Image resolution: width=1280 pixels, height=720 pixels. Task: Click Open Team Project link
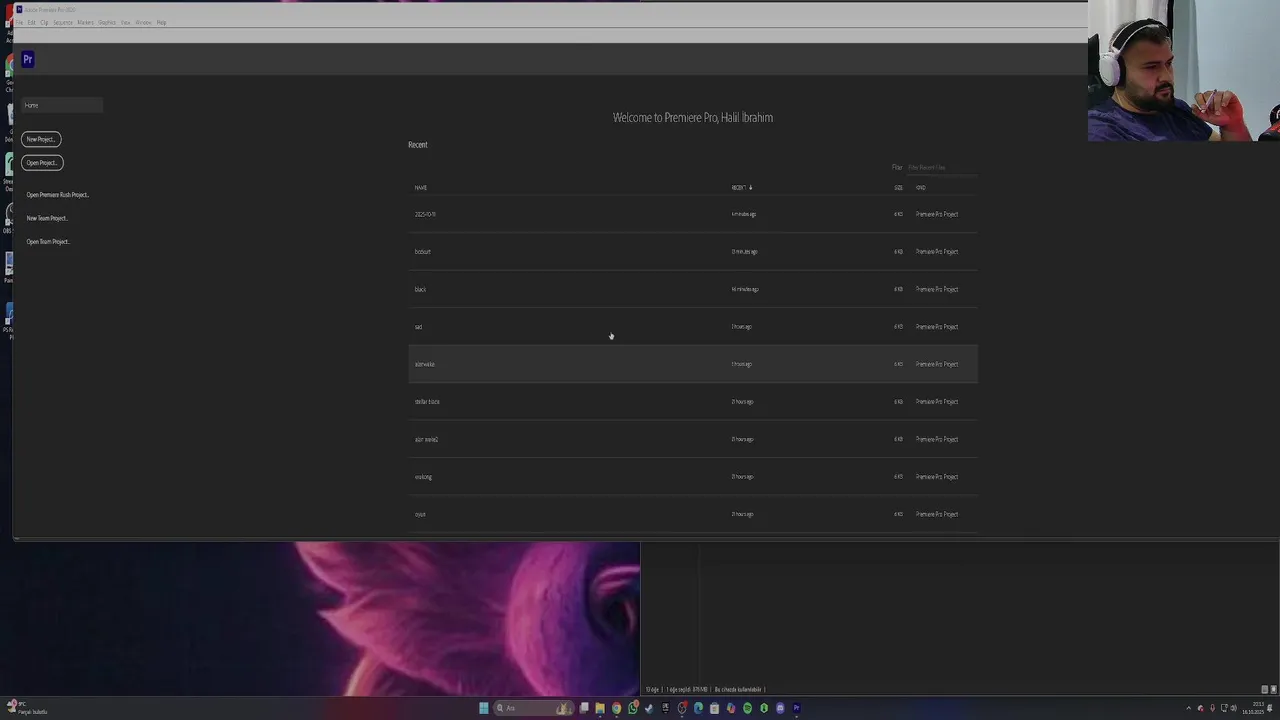[x=47, y=241]
